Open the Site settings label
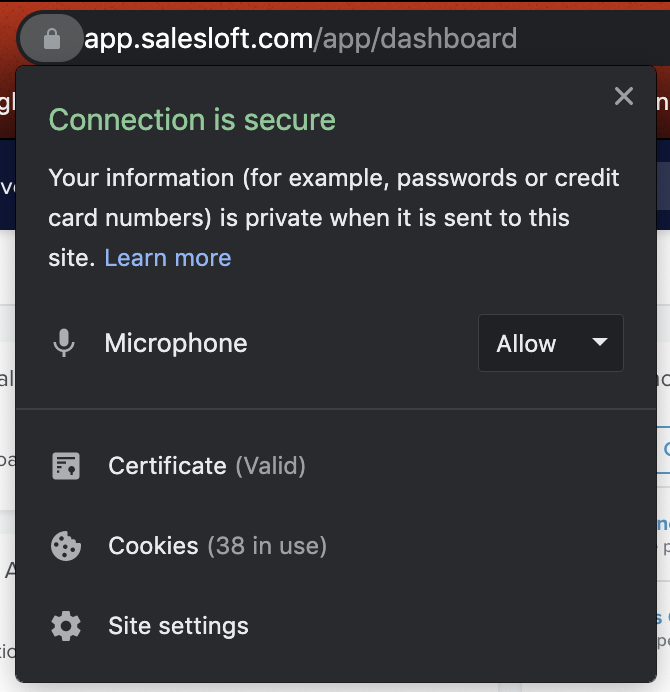Image resolution: width=670 pixels, height=692 pixels. click(178, 627)
